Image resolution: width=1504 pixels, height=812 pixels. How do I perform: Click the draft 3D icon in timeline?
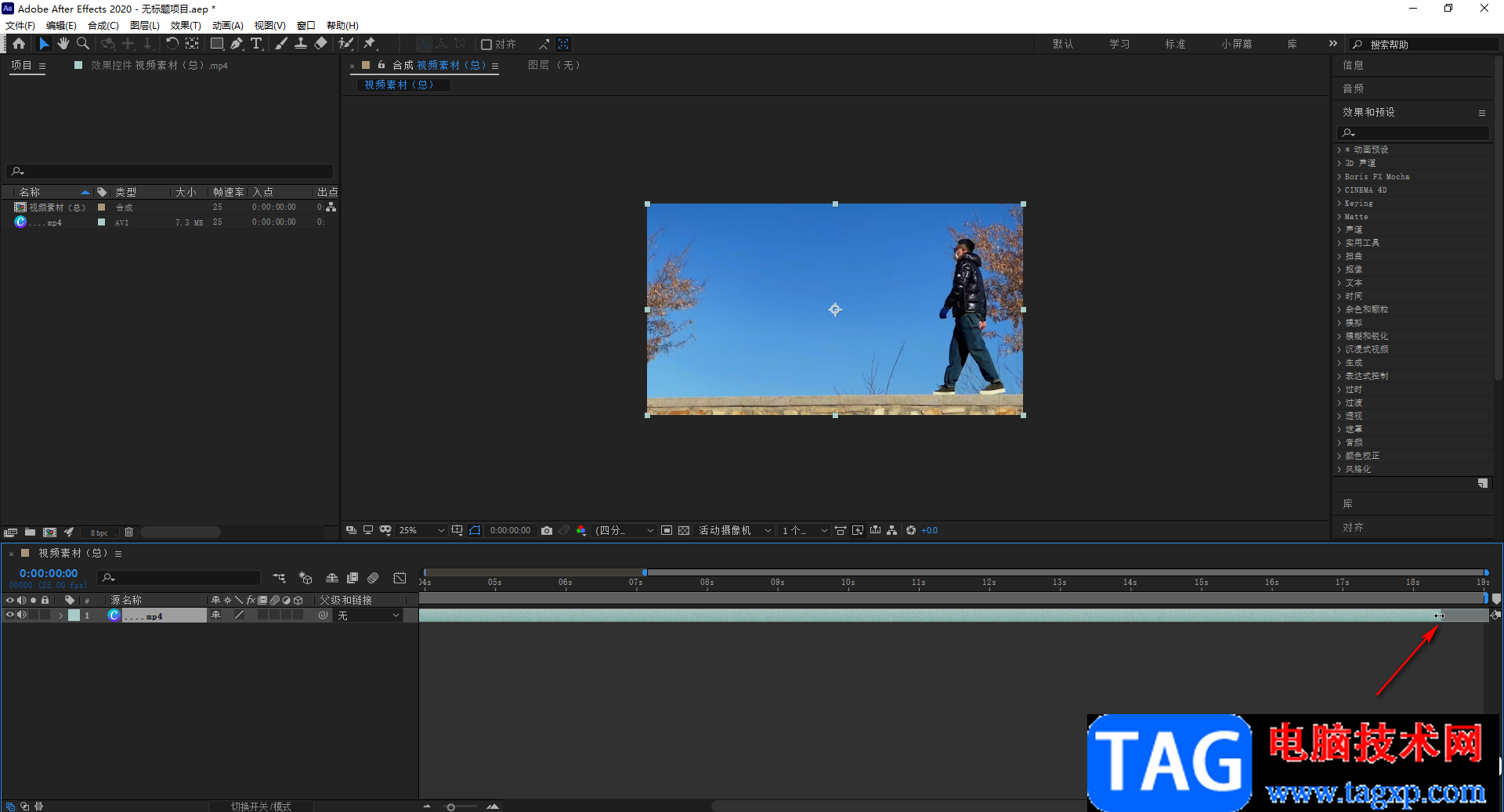pos(305,578)
